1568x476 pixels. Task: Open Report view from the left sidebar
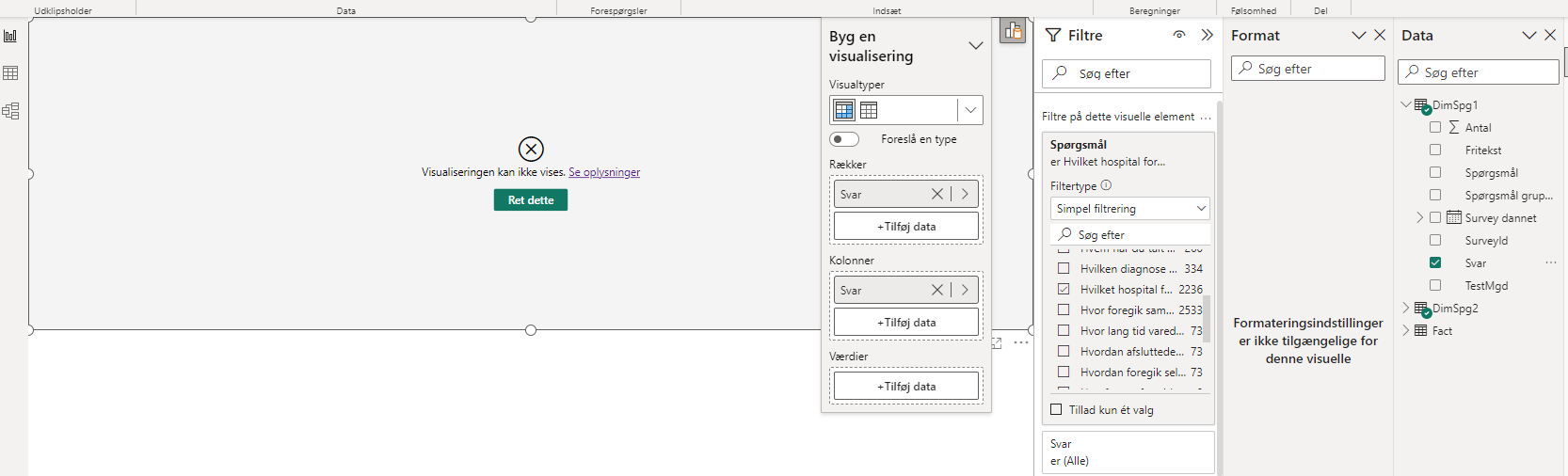pyautogui.click(x=10, y=36)
